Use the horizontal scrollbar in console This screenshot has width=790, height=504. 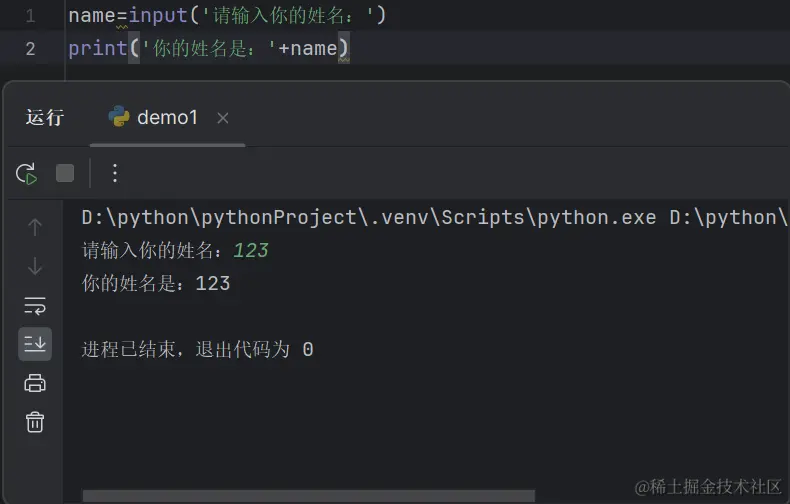click(x=308, y=496)
